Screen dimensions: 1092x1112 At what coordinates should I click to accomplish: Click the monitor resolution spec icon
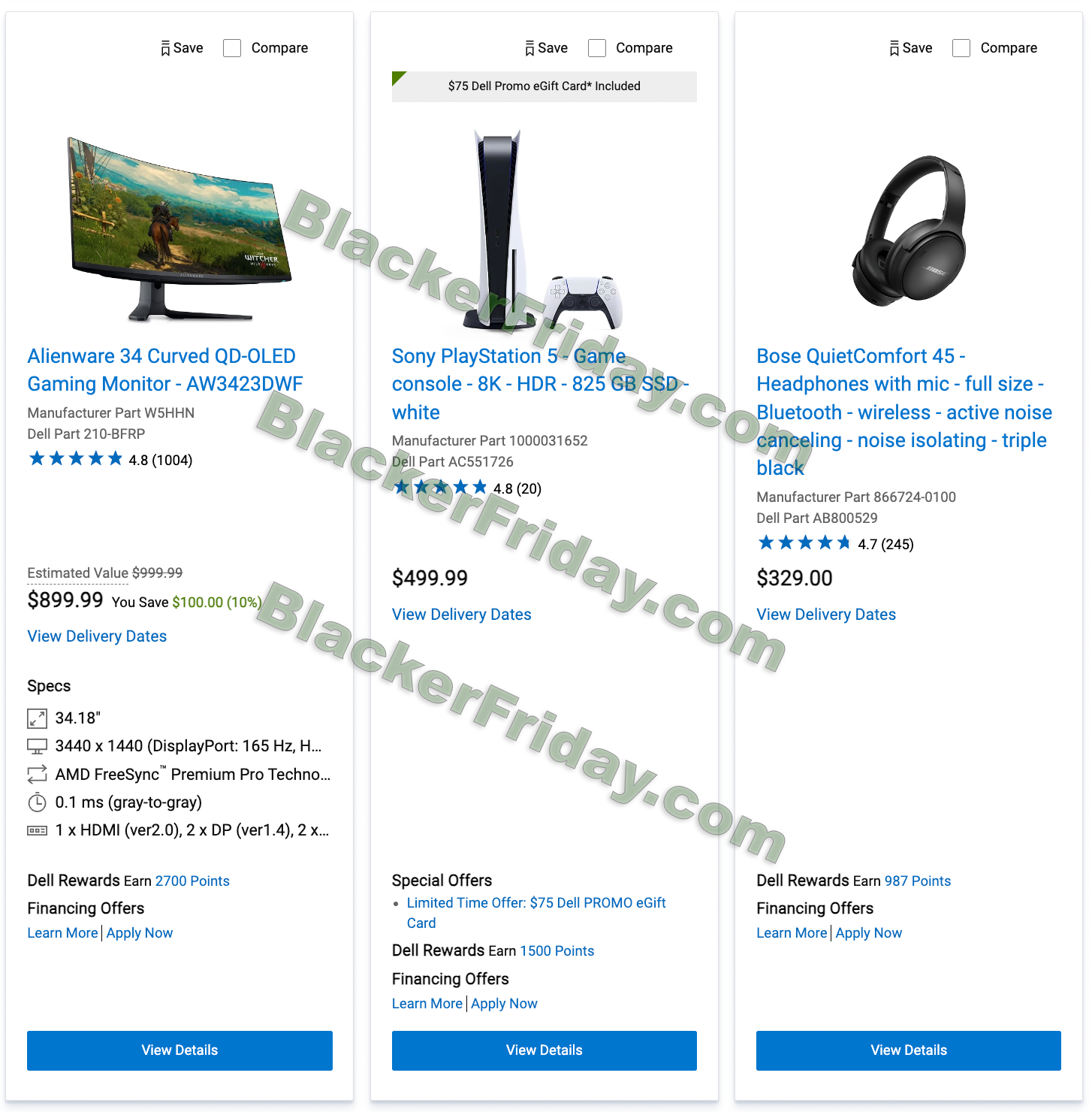point(37,746)
